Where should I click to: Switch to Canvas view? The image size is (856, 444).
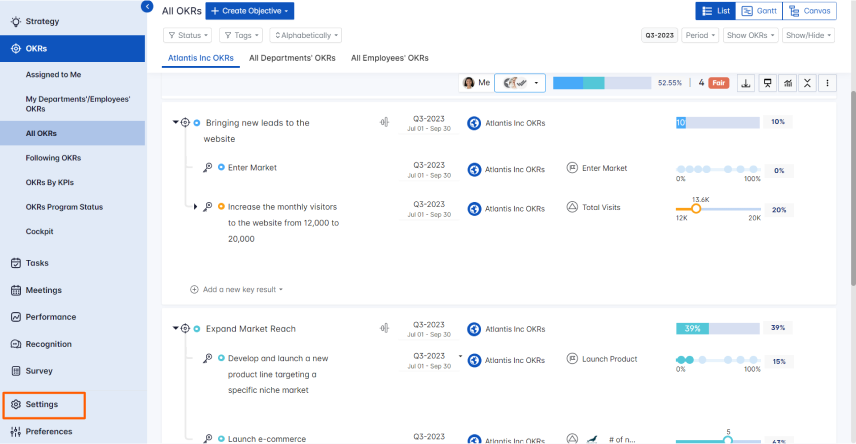810,11
